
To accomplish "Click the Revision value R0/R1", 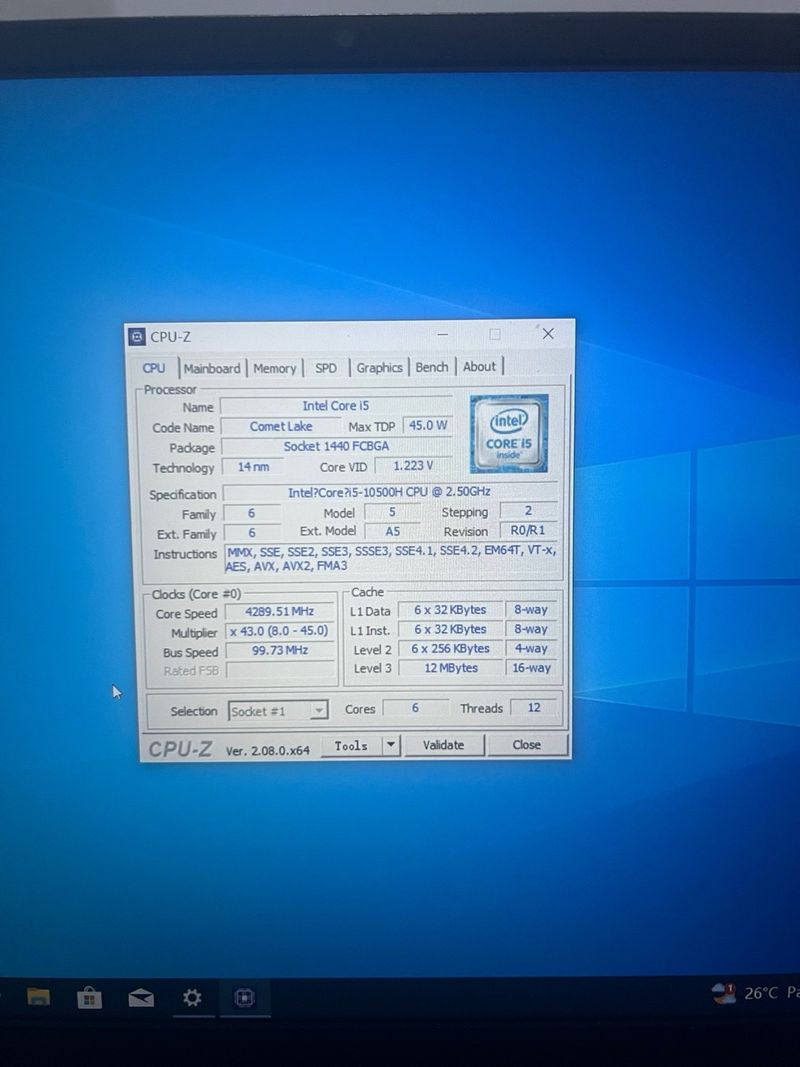I will tap(528, 529).
